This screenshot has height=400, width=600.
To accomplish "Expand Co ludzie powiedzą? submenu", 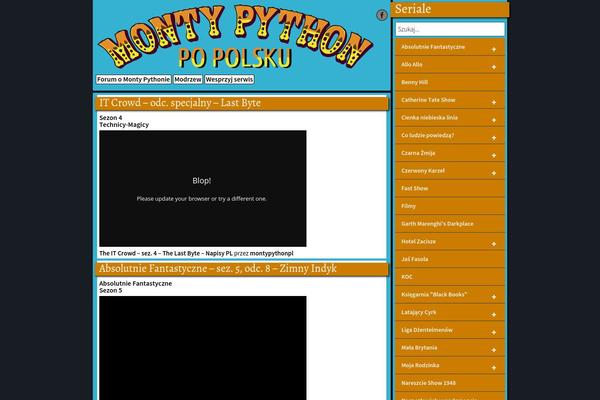I will (x=494, y=138).
